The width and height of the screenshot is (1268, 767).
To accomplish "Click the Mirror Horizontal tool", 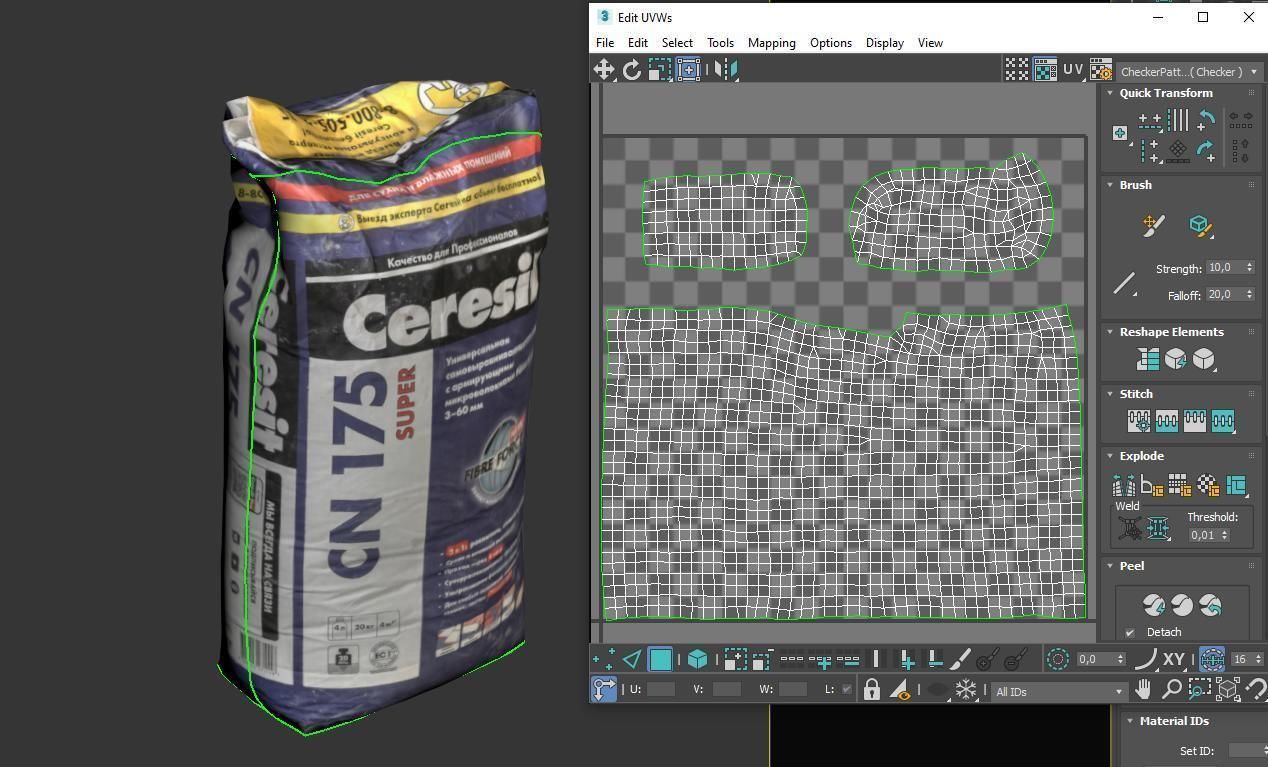I will (727, 69).
